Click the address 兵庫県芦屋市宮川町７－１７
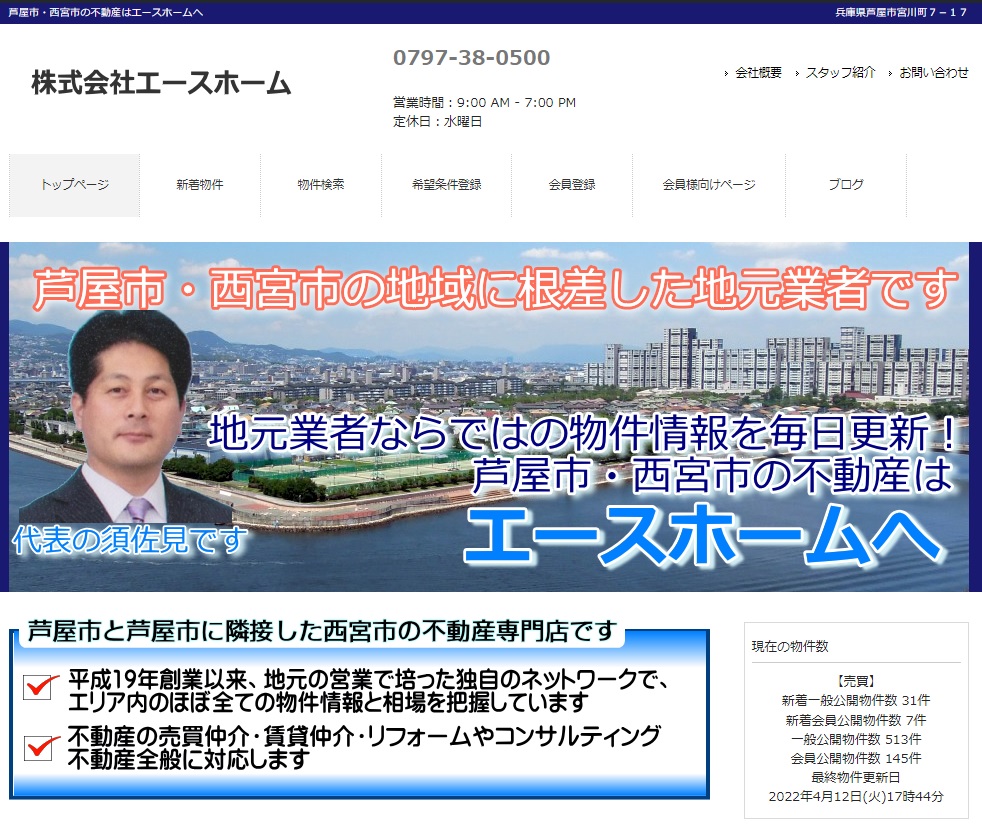The image size is (982, 825). 901,13
